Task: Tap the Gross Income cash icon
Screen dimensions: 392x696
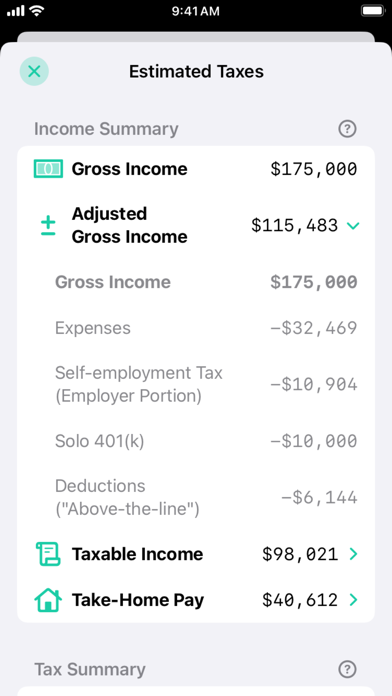Action: click(48, 169)
